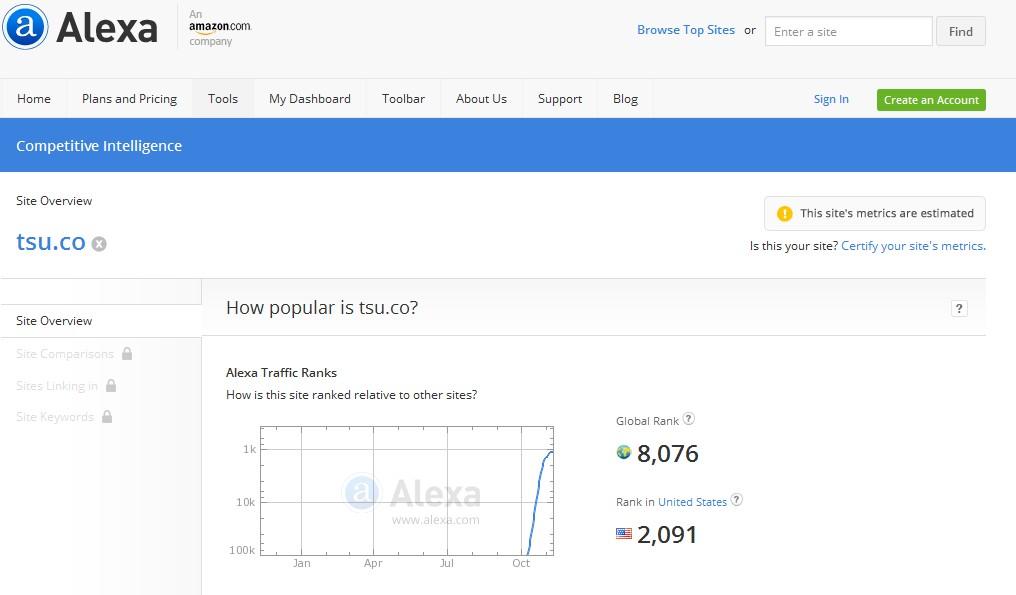Select the locked Site Comparisons sidebar item
Screen dimensions: 1016x595
(65, 354)
